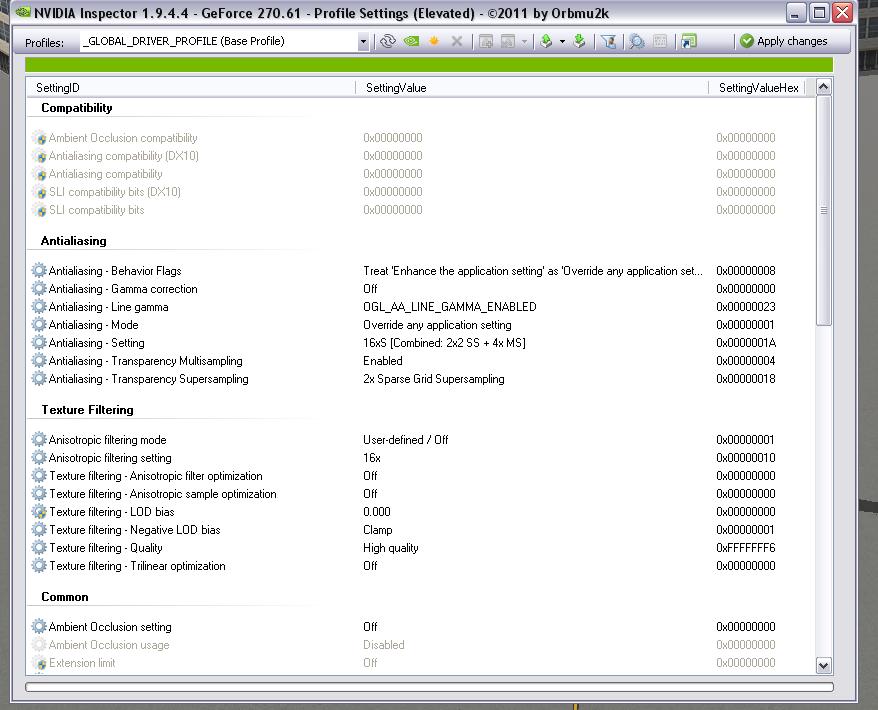Click the SettingID column header
This screenshot has height=710, width=878.
[190, 88]
